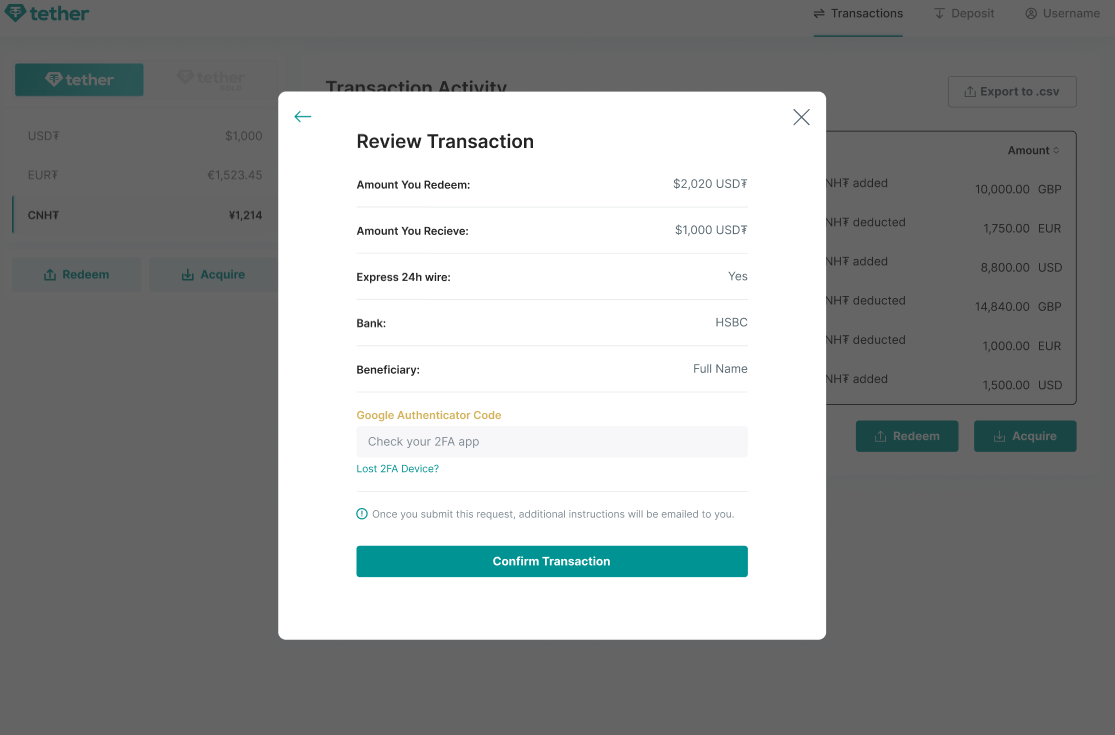Click the Tether diamond logo in the header
The height and width of the screenshot is (735, 1115).
[x=17, y=13]
